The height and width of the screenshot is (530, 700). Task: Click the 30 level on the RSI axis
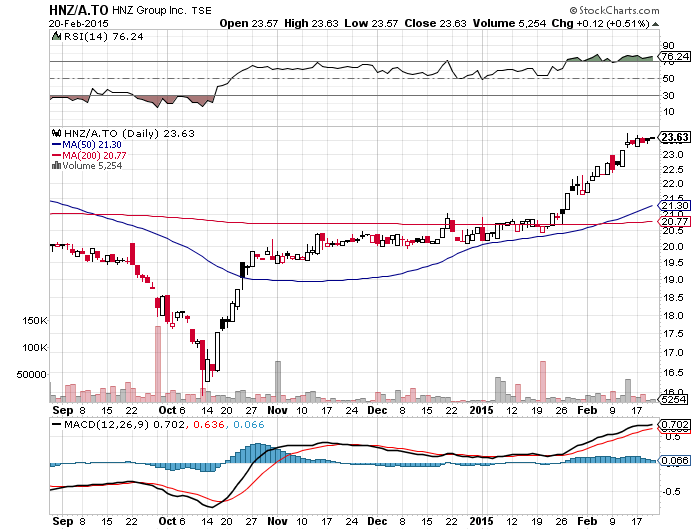pyautogui.click(x=668, y=96)
